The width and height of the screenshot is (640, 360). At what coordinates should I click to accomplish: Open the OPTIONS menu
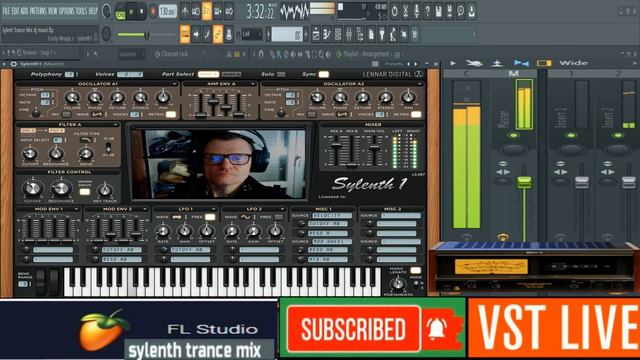[67, 11]
